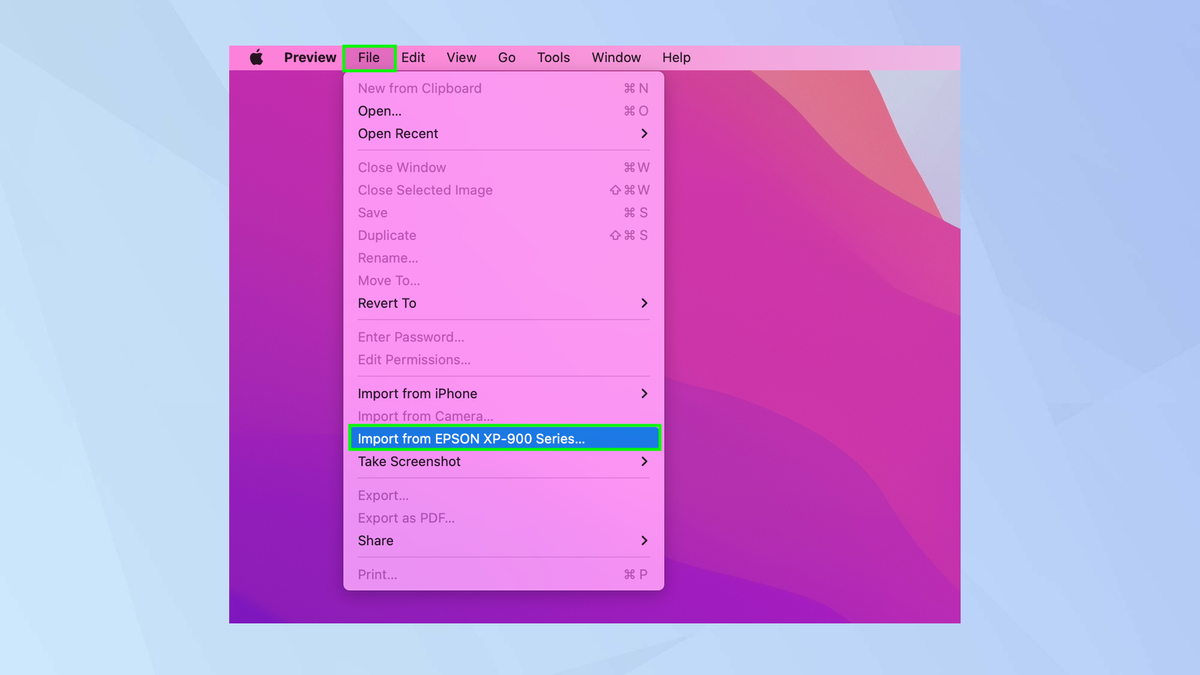1200x675 pixels.
Task: Open the Go menu
Action: point(506,57)
